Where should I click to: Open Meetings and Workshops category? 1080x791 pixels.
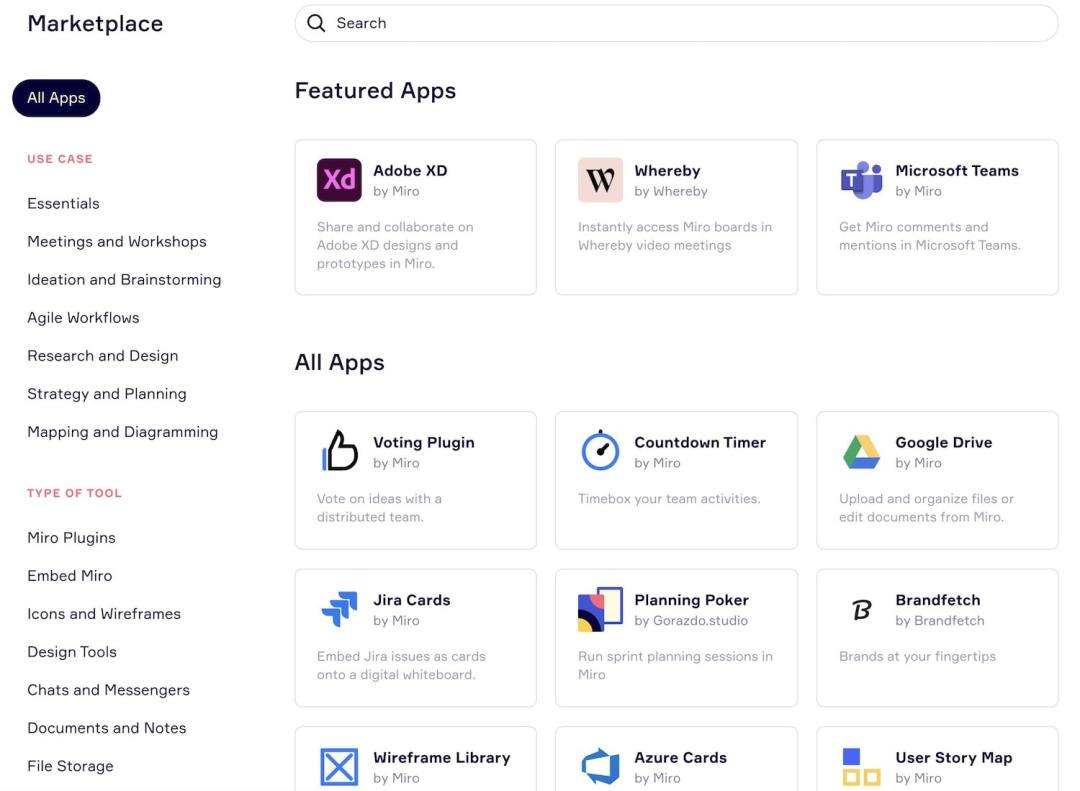[x=117, y=242]
